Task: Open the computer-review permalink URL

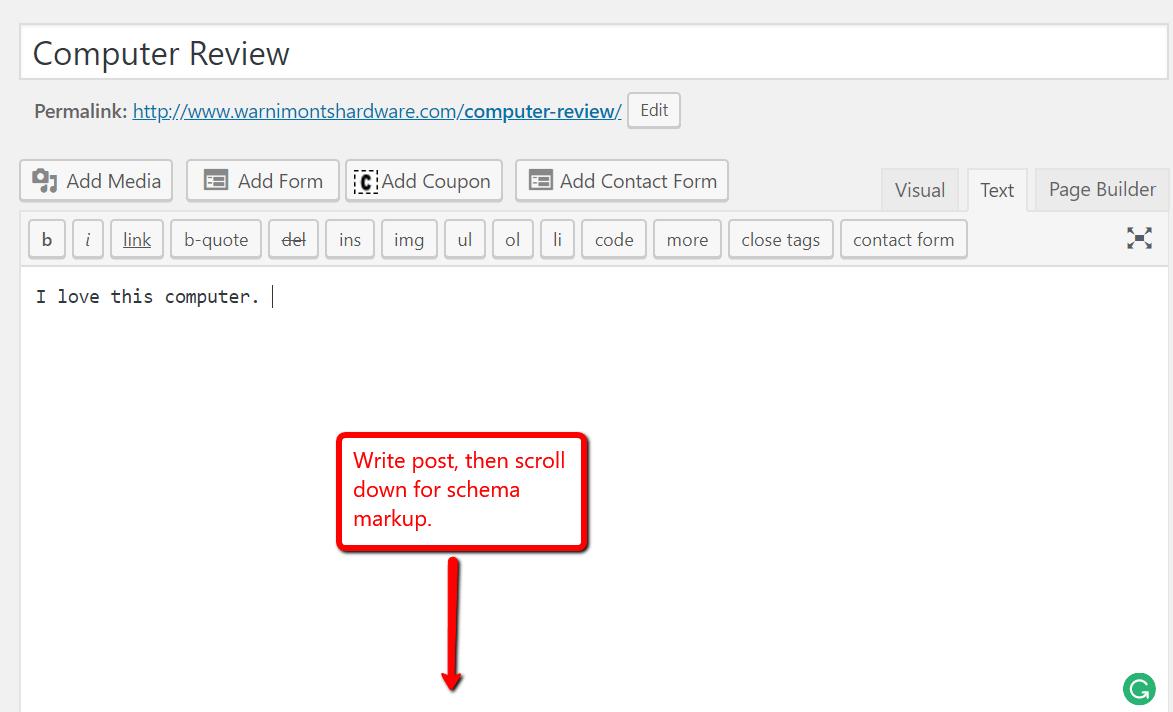Action: pos(377,111)
